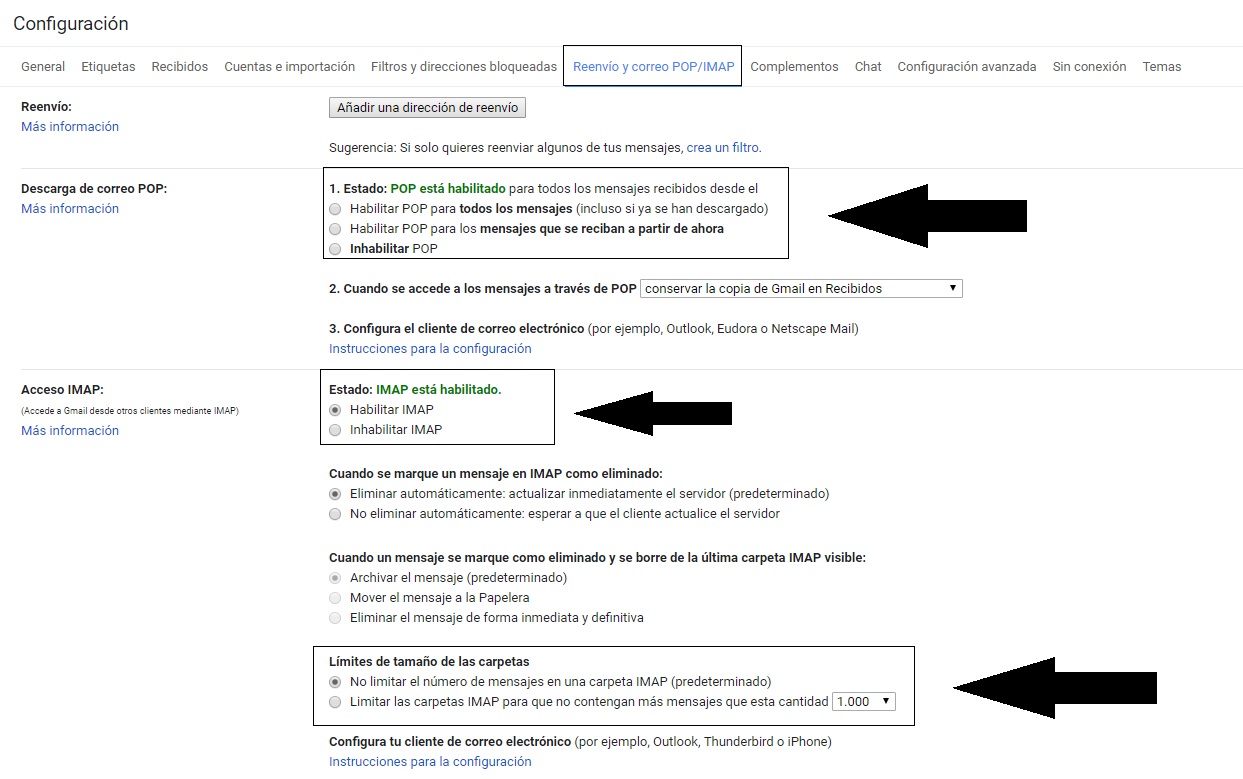Open the IMAP folder message limit dropdown

(x=863, y=702)
